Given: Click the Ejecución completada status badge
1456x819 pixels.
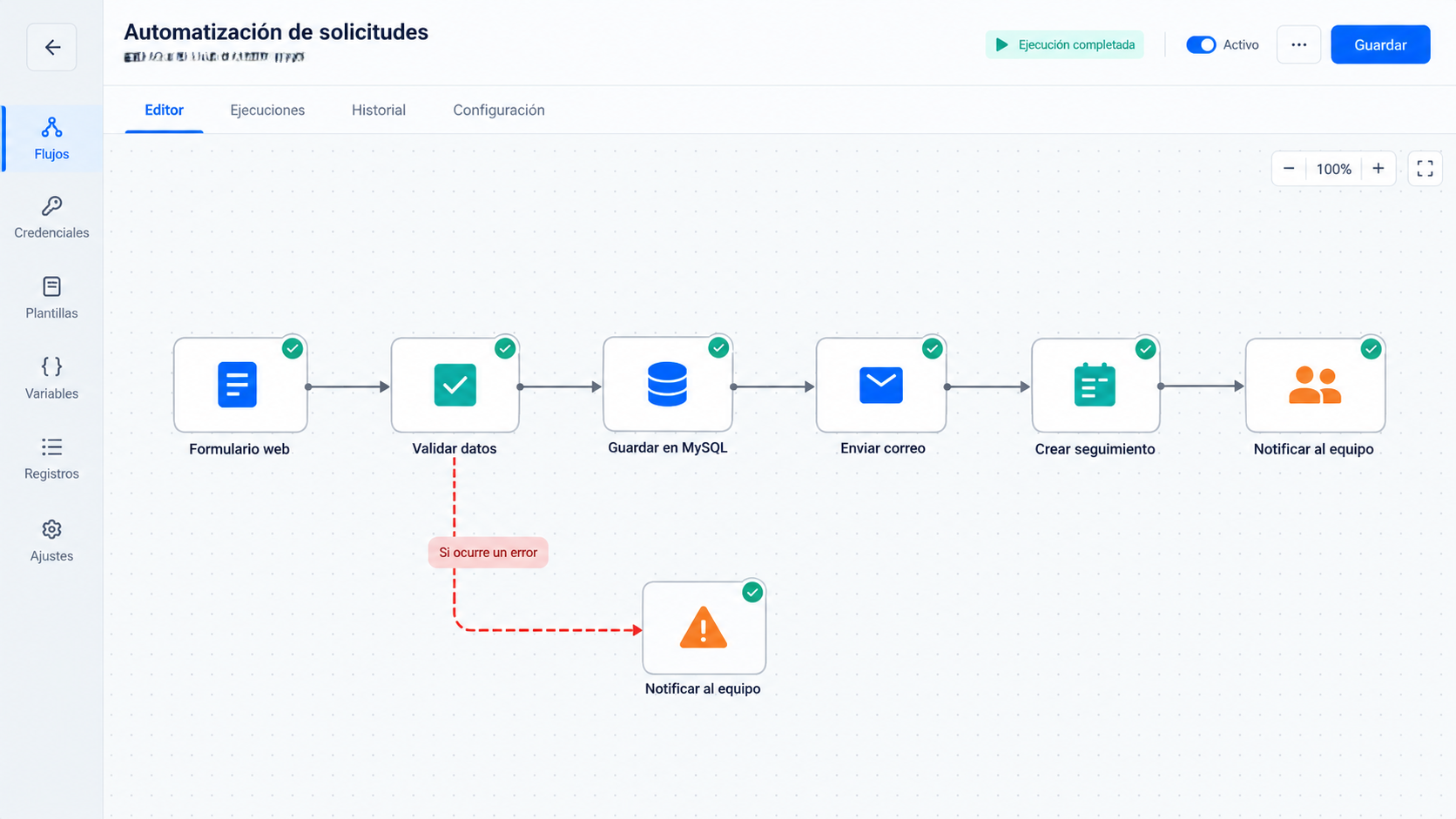Looking at the screenshot, I should point(1064,44).
